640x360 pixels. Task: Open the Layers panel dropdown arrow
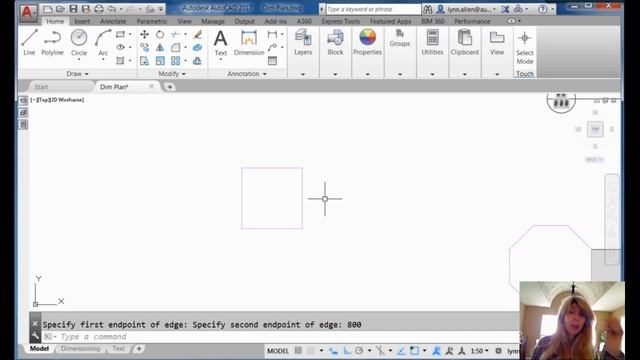303,74
